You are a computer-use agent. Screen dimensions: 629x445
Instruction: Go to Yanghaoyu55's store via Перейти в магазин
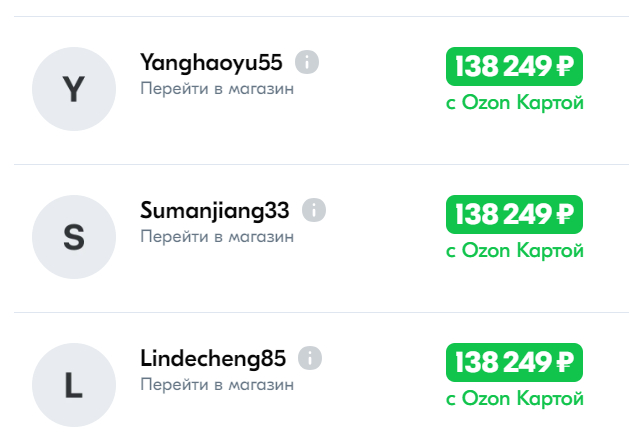(217, 88)
